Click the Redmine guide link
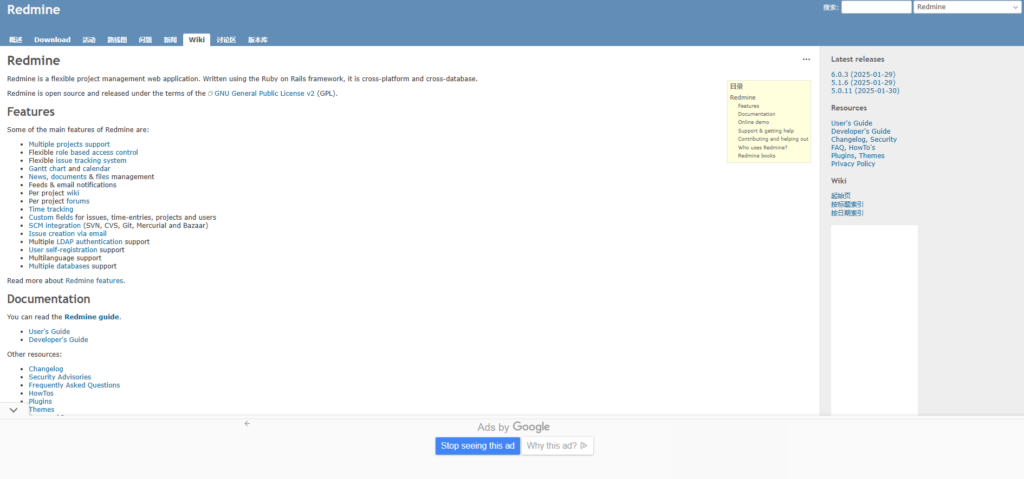The height and width of the screenshot is (479, 1024). click(x=92, y=317)
